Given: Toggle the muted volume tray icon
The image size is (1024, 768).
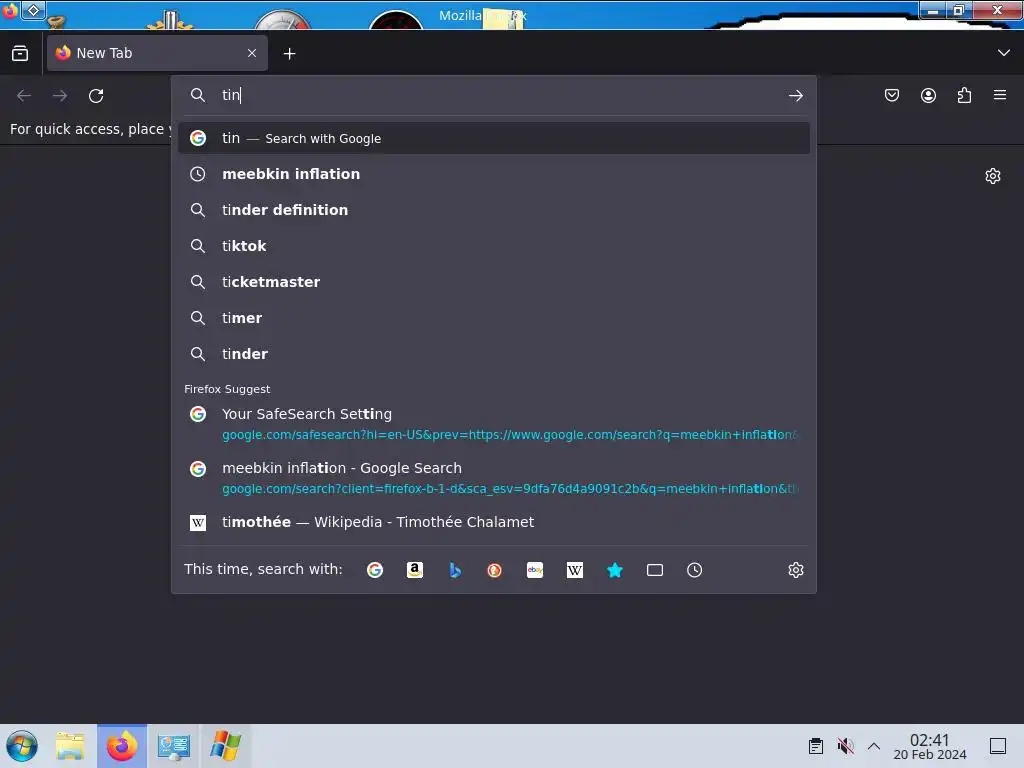Looking at the screenshot, I should tap(845, 746).
